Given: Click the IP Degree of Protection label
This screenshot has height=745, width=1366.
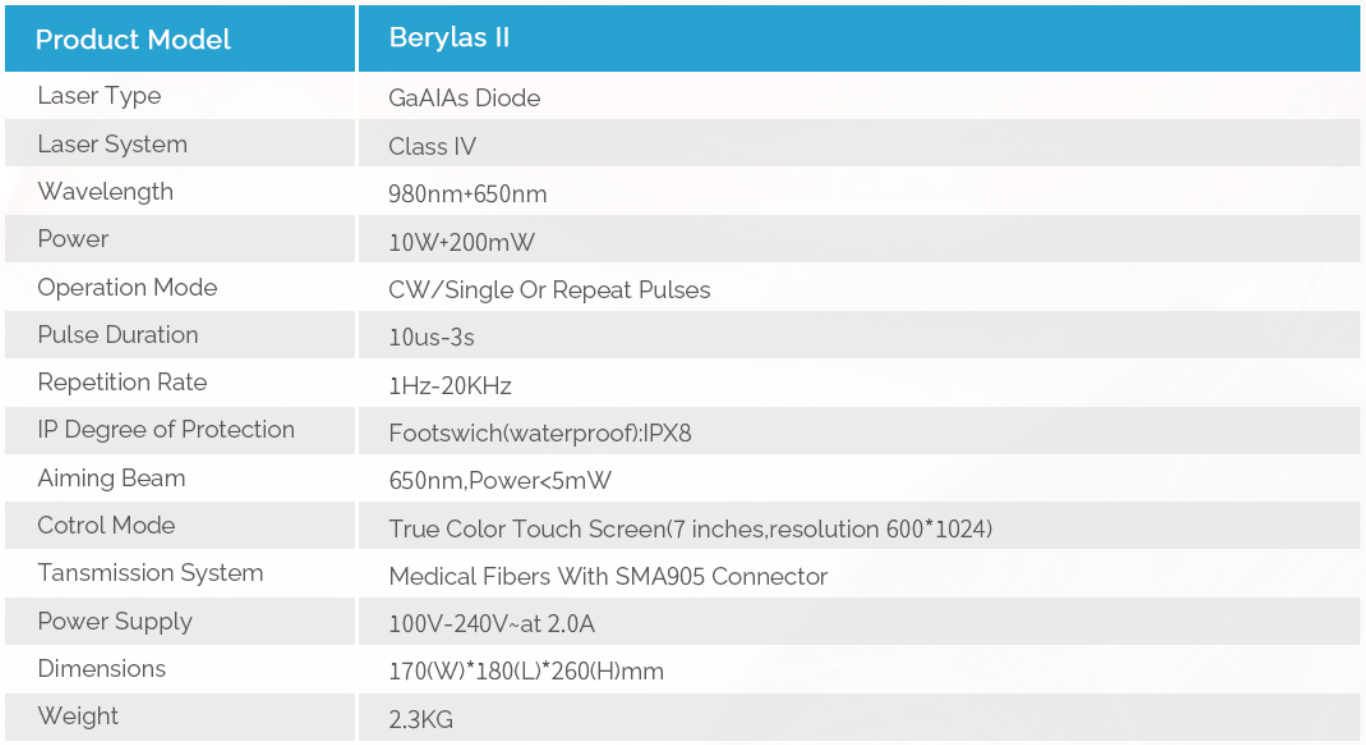Looking at the screenshot, I should (x=166, y=430).
